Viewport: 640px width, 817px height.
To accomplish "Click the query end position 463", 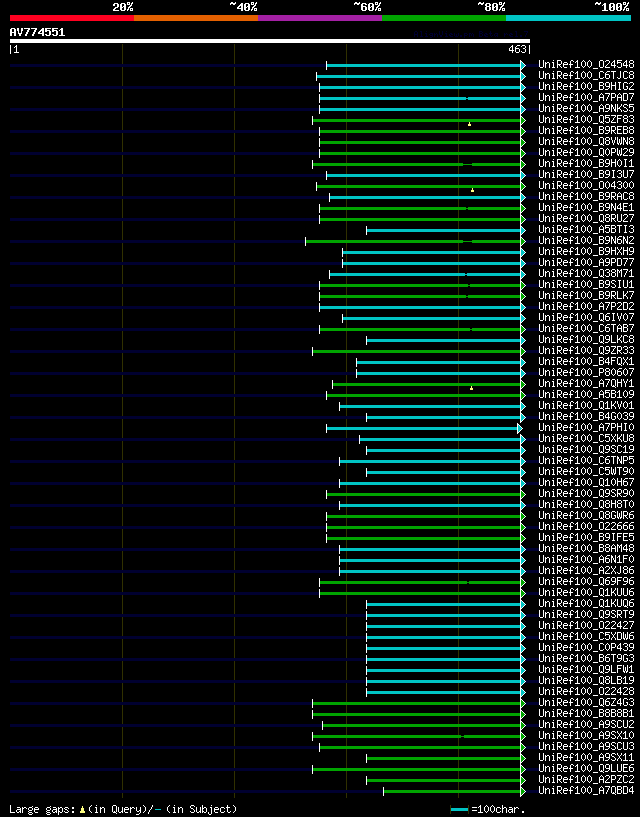I will (518, 49).
